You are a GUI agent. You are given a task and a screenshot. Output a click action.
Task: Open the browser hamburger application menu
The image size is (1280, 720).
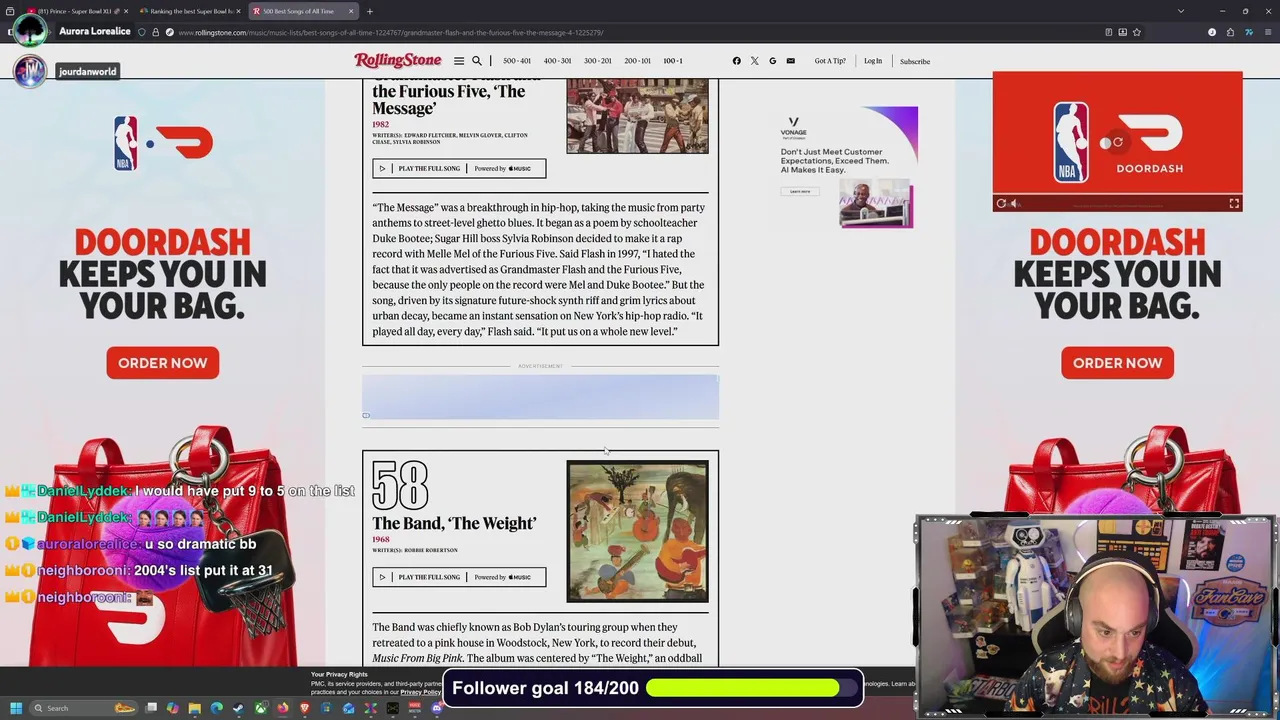(1267, 32)
